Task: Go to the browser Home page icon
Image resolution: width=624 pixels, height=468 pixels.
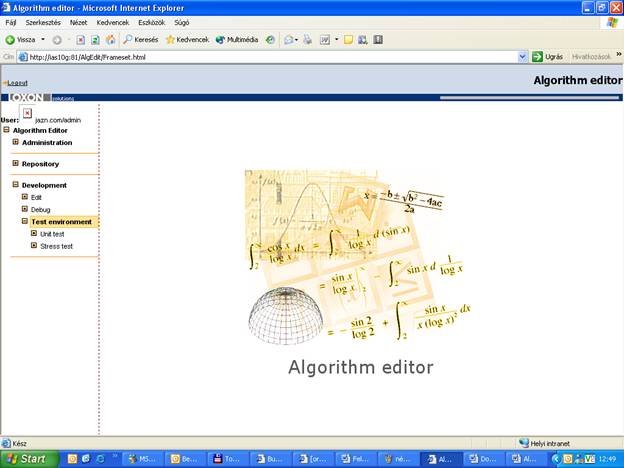Action: pyautogui.click(x=110, y=40)
